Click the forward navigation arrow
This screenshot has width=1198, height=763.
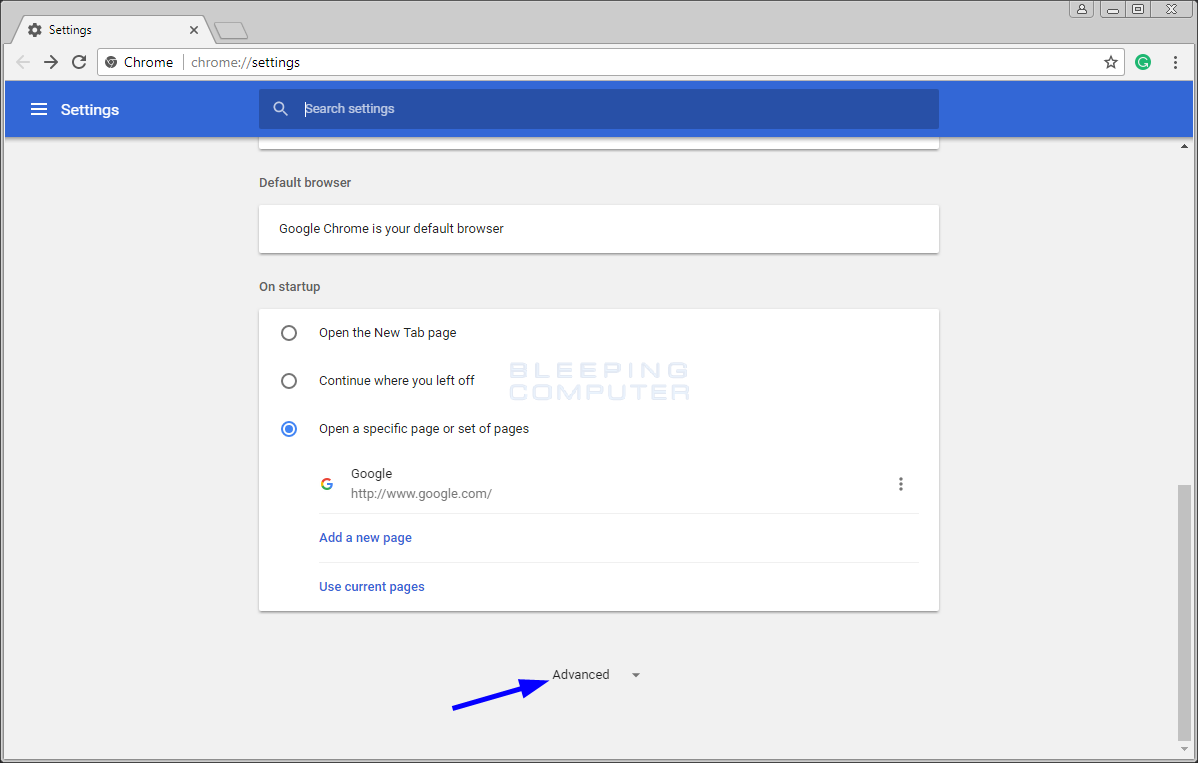coord(50,62)
